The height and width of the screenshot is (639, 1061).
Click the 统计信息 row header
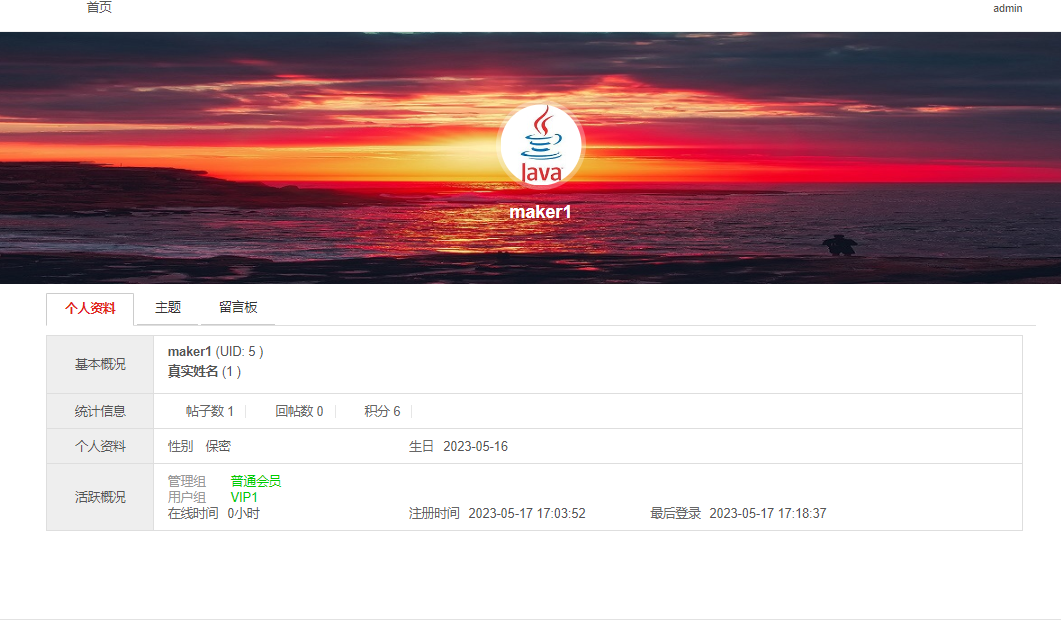click(100, 412)
